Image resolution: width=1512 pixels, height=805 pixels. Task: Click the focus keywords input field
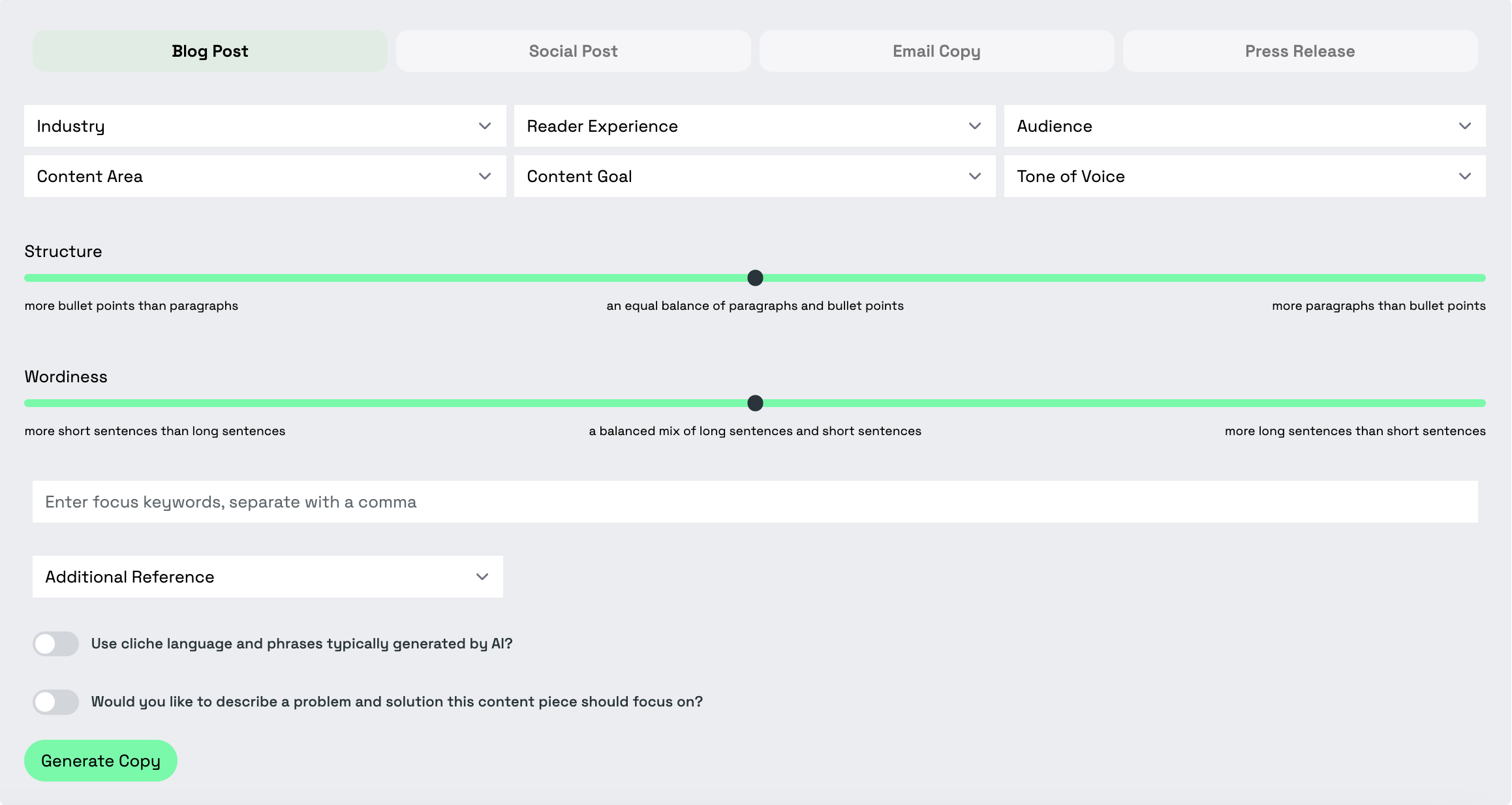pos(755,502)
